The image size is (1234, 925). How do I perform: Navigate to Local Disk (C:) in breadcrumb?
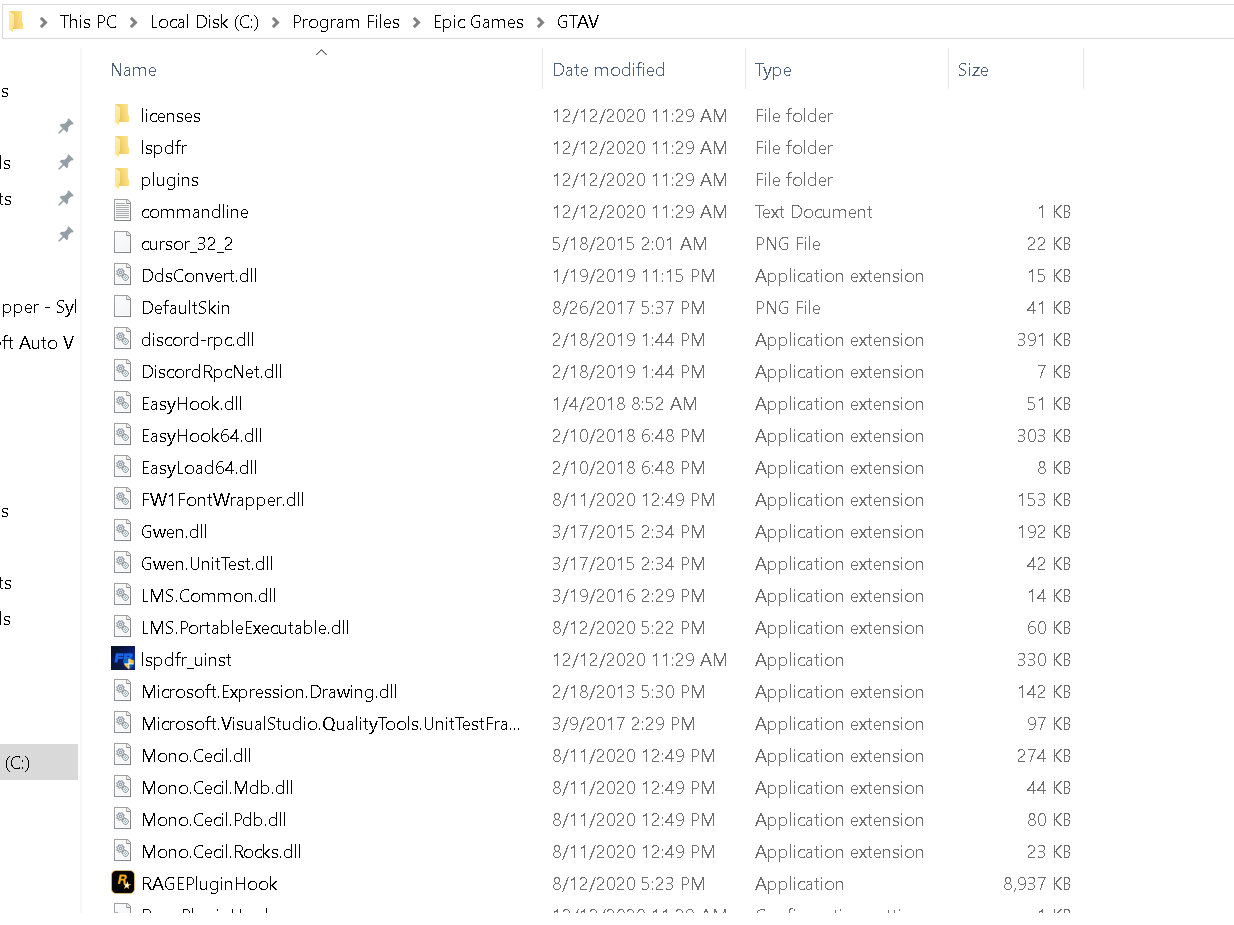(x=204, y=22)
